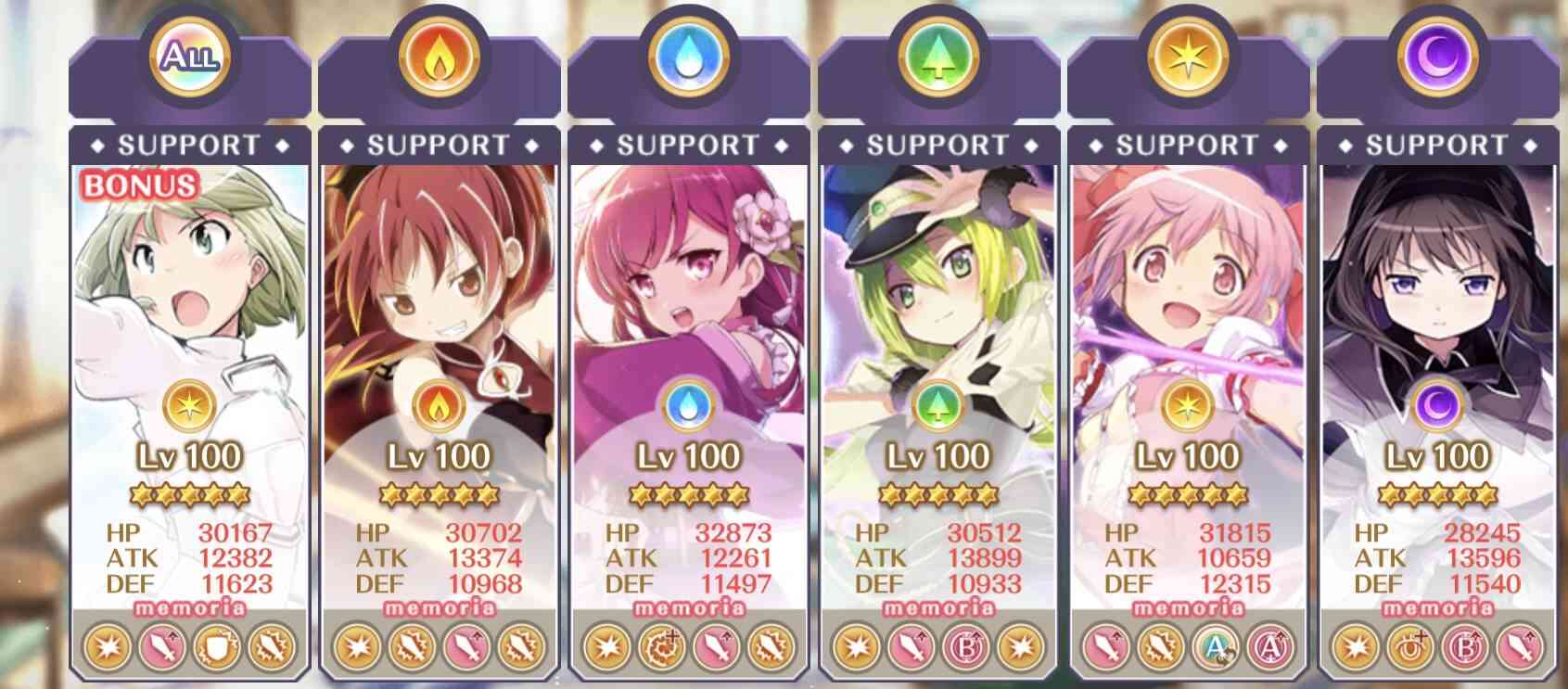Tap the blue A memoria icon
The width and height of the screenshot is (1568, 689).
click(x=1217, y=646)
